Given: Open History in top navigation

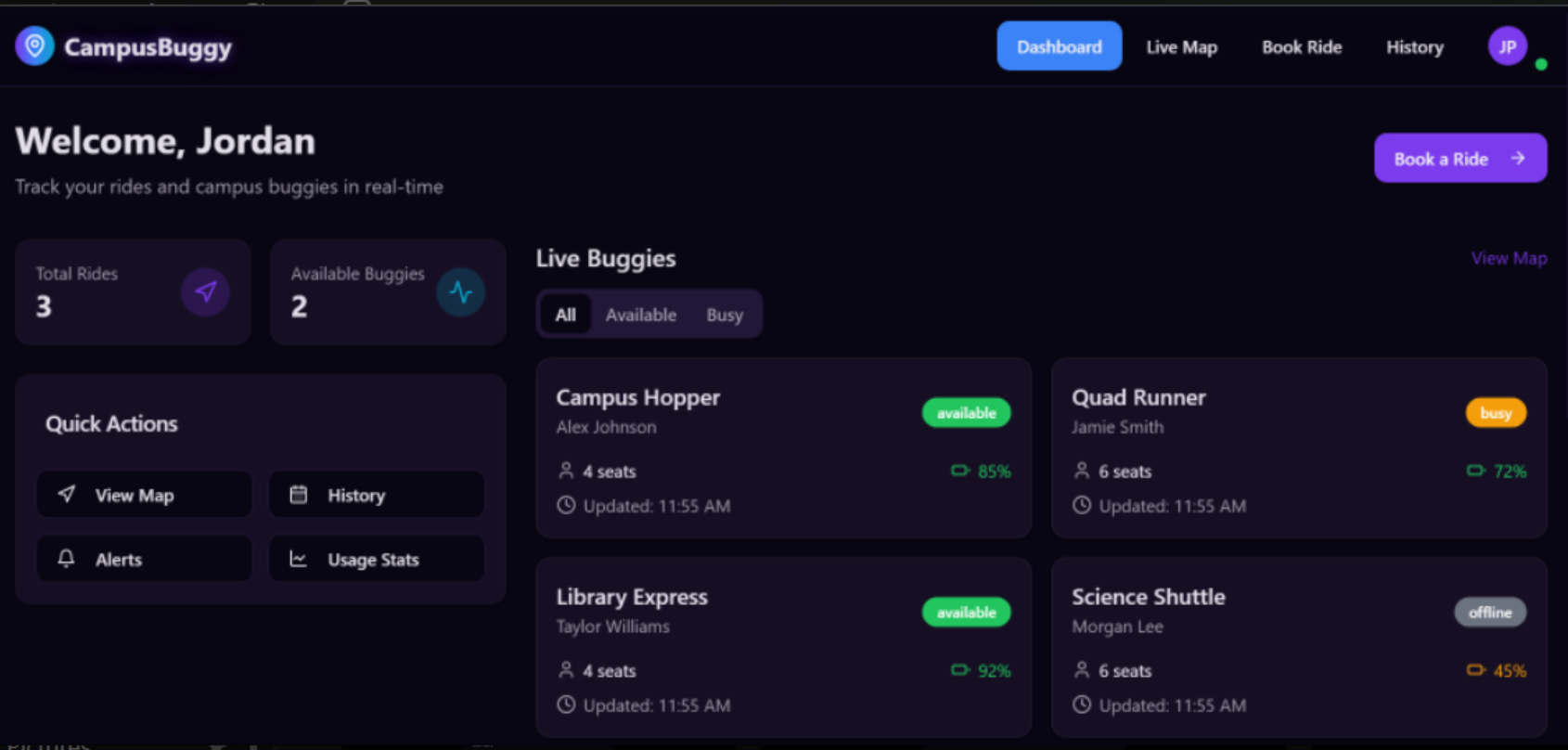Looking at the screenshot, I should (x=1415, y=46).
